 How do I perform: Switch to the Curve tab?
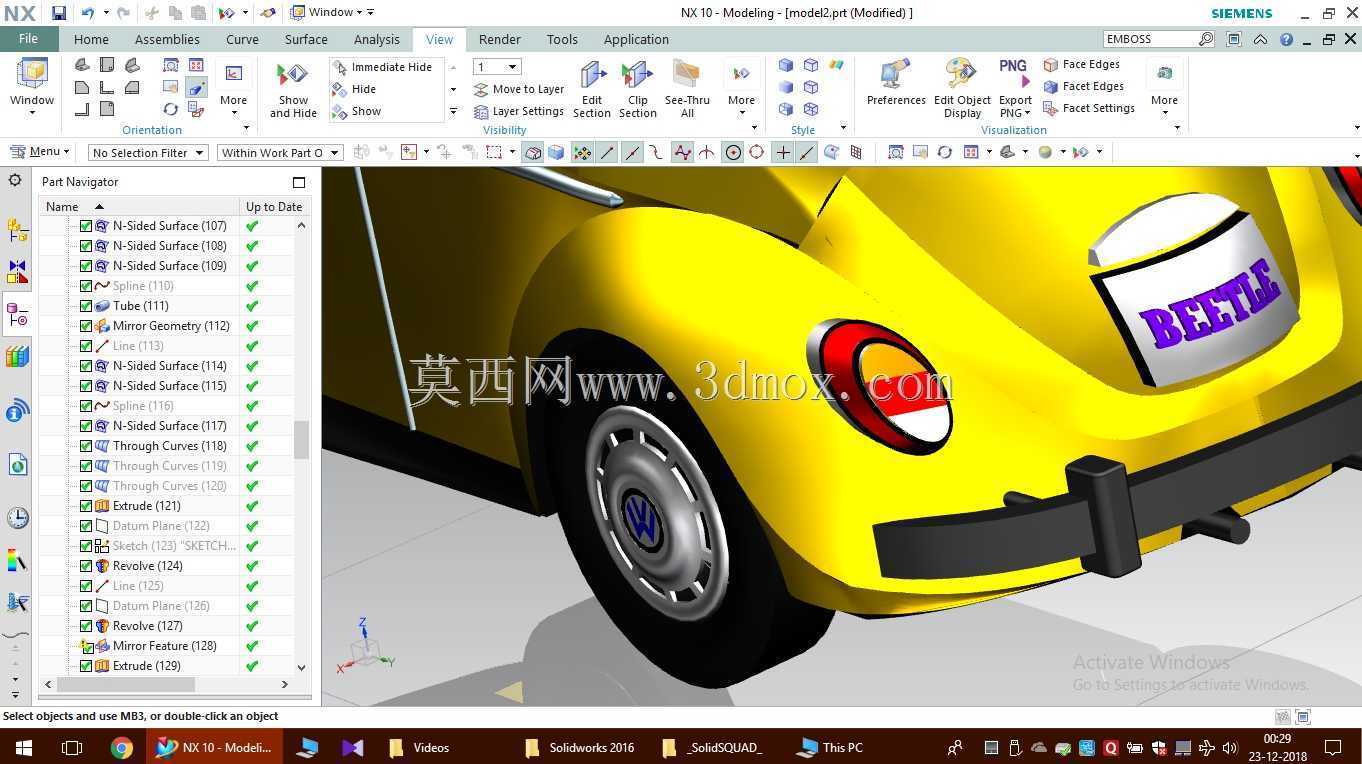[x=242, y=39]
